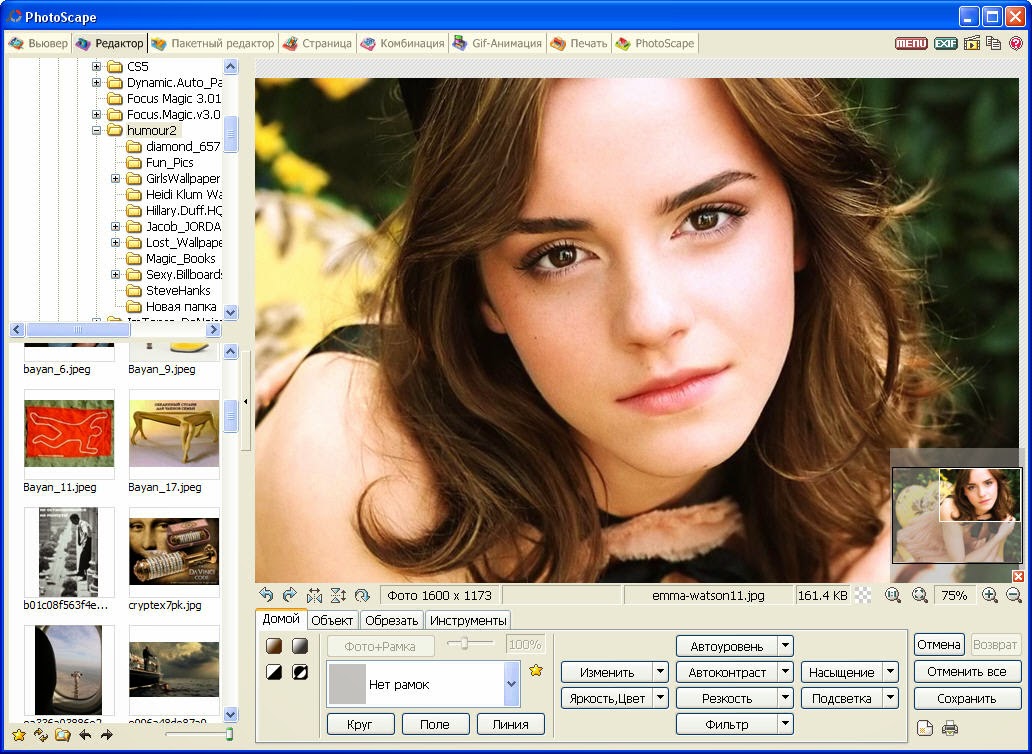The width and height of the screenshot is (1032, 754).
Task: Open the frame selector 'Нет рамок' dropdown
Action: [x=512, y=684]
